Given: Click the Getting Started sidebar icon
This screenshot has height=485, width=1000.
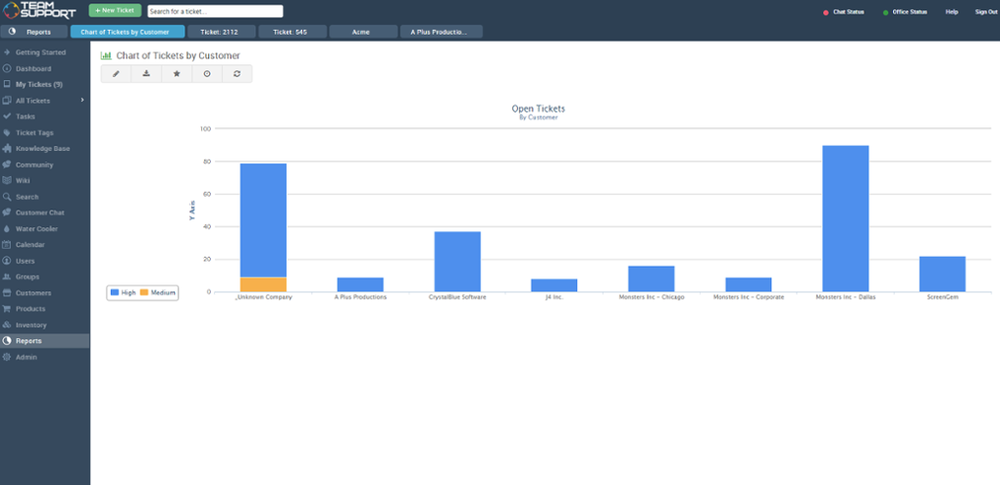Looking at the screenshot, I should tap(7, 52).
